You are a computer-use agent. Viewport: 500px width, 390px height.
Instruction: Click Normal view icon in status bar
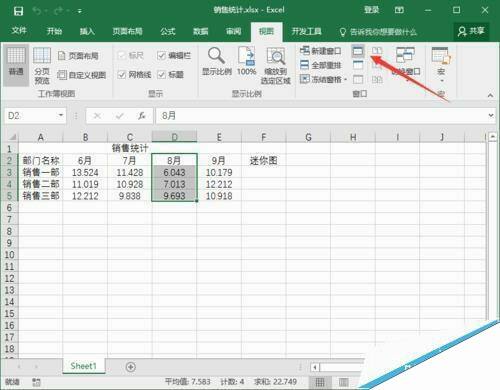[320, 382]
